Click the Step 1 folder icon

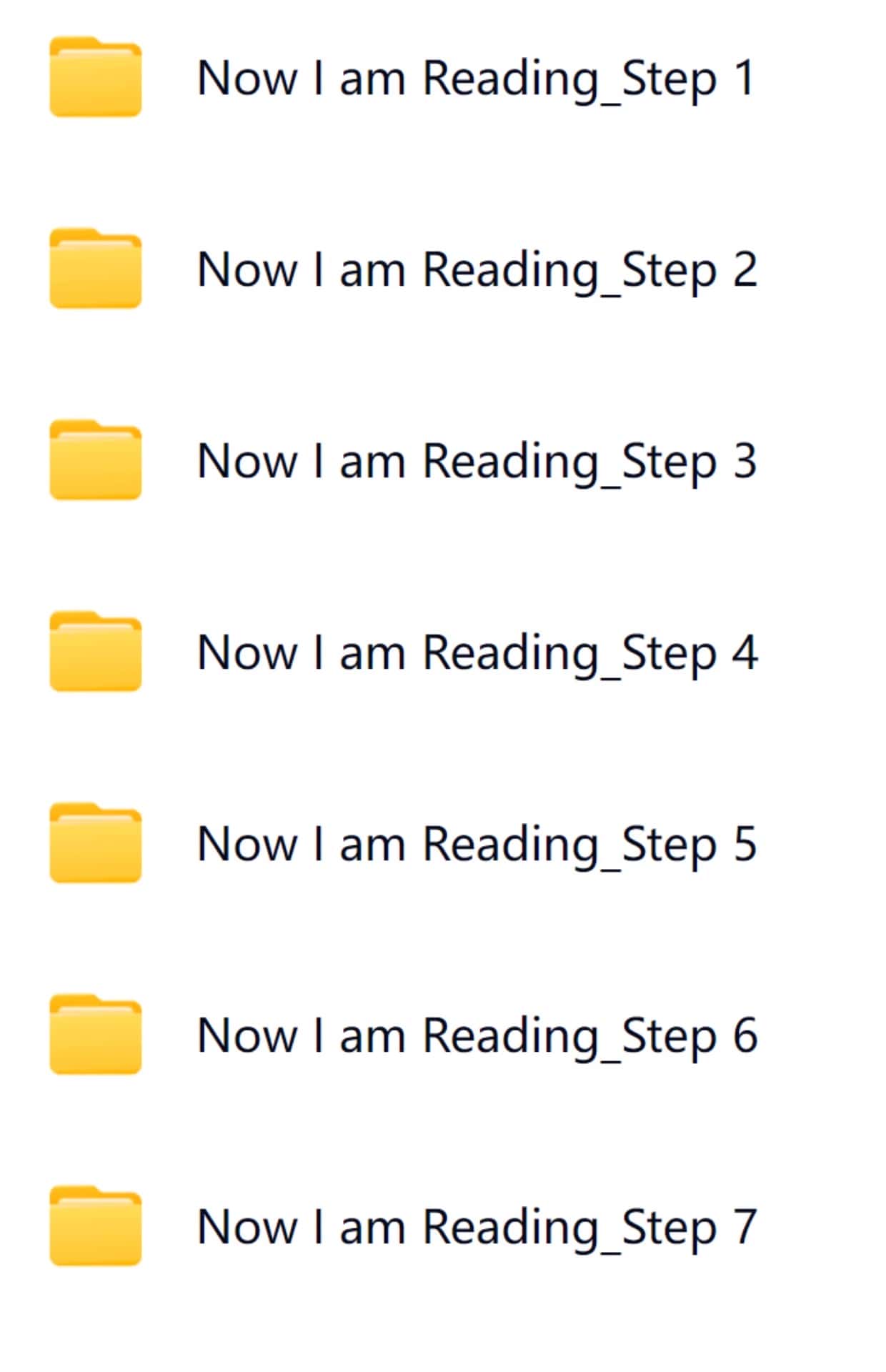95,76
